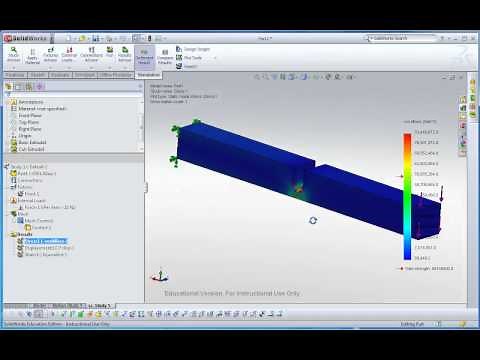Open the Results Advisor tool
The width and height of the screenshot is (480, 360).
(125, 54)
